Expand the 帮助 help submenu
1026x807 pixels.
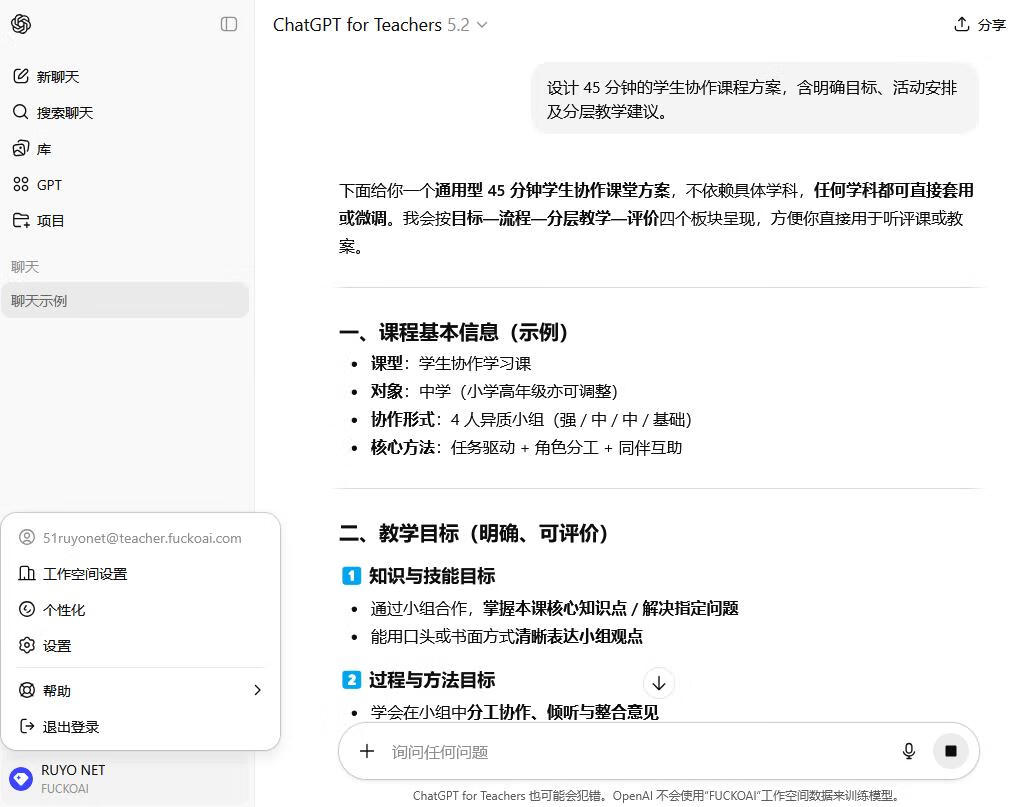(140, 691)
